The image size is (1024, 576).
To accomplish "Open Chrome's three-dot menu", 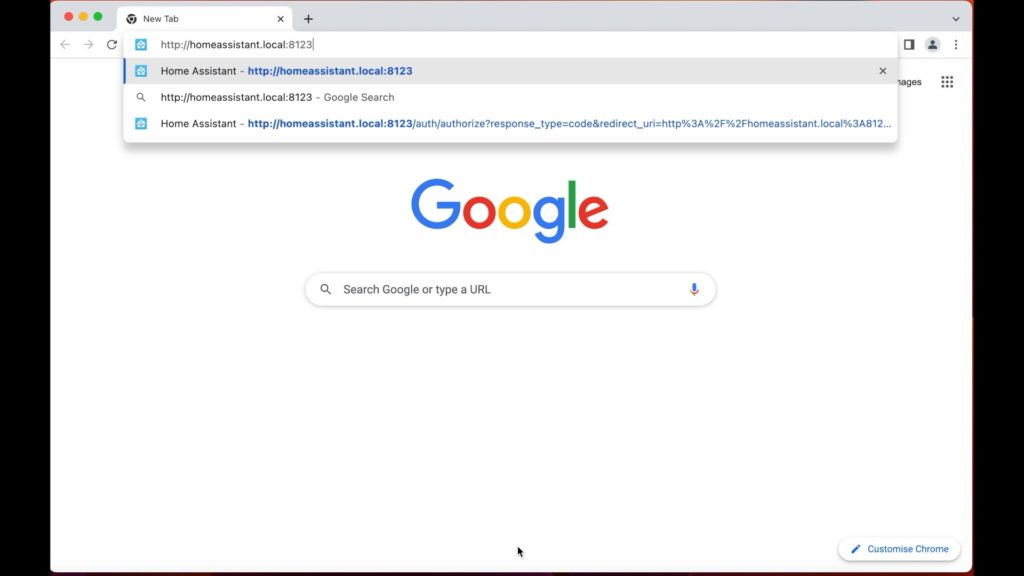I will click(955, 44).
